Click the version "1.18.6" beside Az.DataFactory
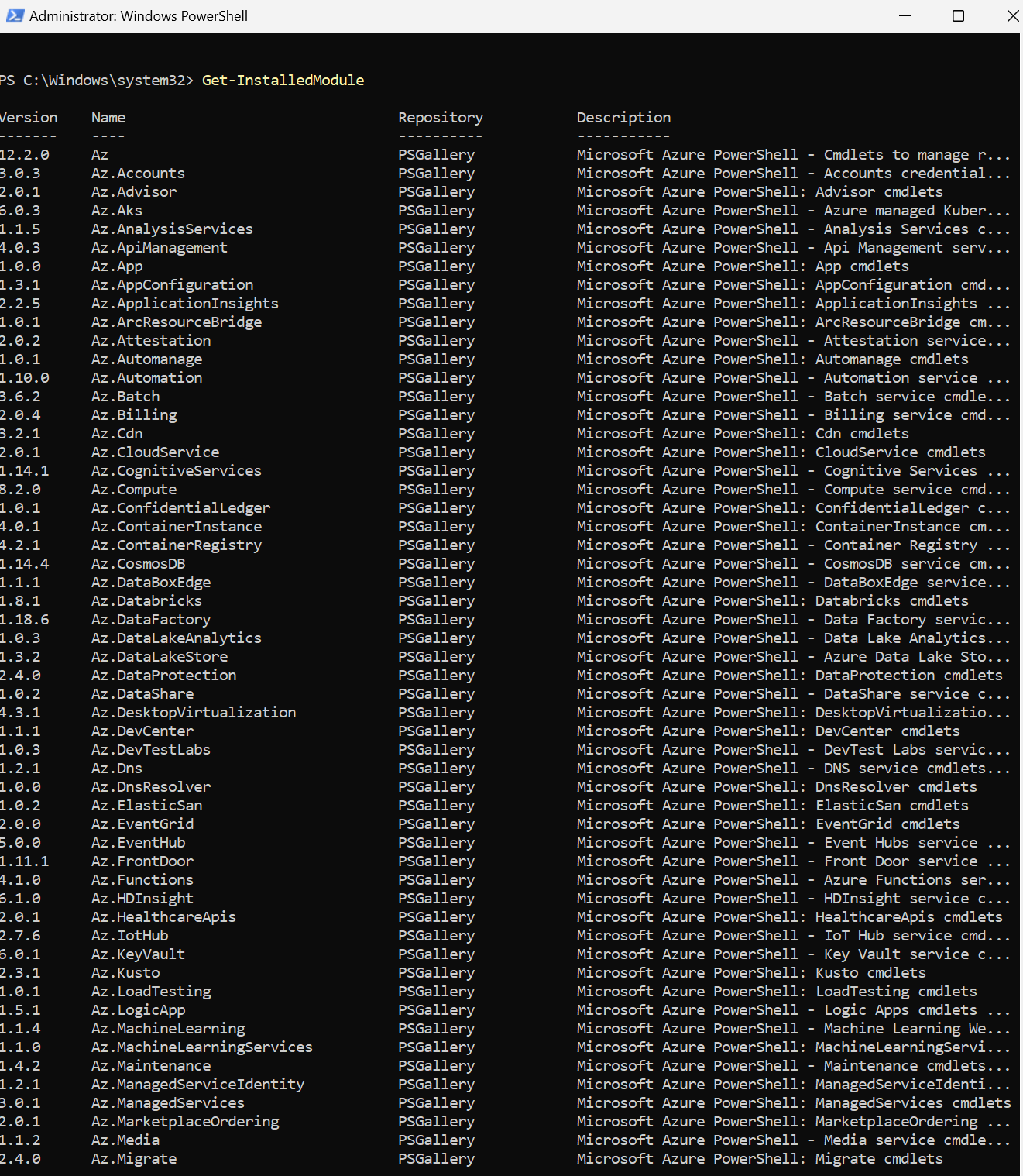This screenshot has width=1023, height=1176. [x=24, y=620]
